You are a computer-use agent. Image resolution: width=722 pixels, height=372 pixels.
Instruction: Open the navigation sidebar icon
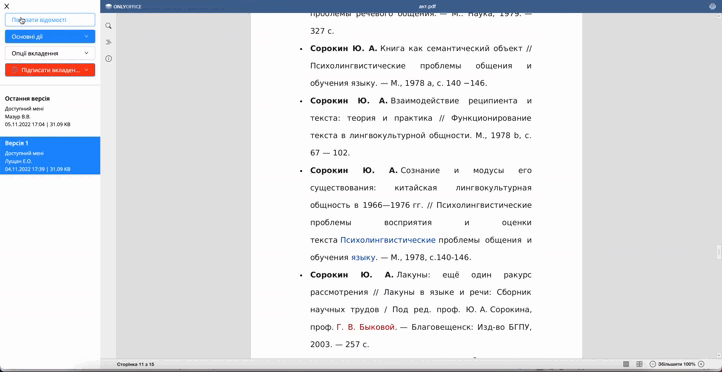(108, 42)
